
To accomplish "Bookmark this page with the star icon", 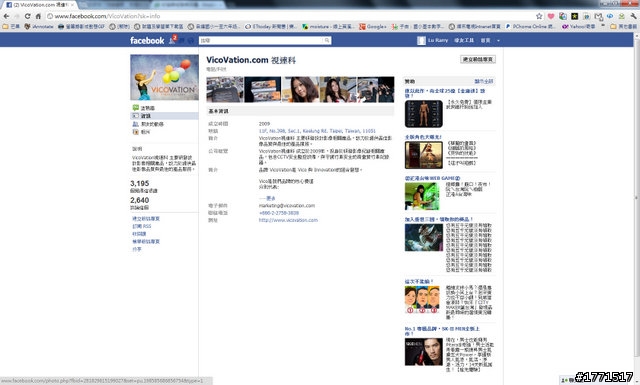I will coord(539,16).
